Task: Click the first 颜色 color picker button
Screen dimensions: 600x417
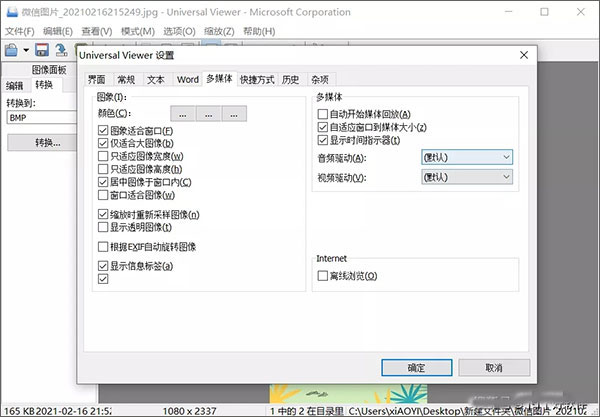Action: pyautogui.click(x=183, y=114)
